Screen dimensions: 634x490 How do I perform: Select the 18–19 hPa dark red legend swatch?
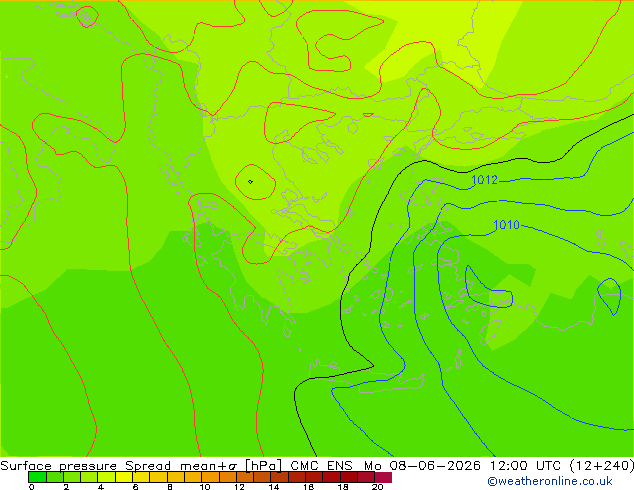pyautogui.click(x=349, y=477)
